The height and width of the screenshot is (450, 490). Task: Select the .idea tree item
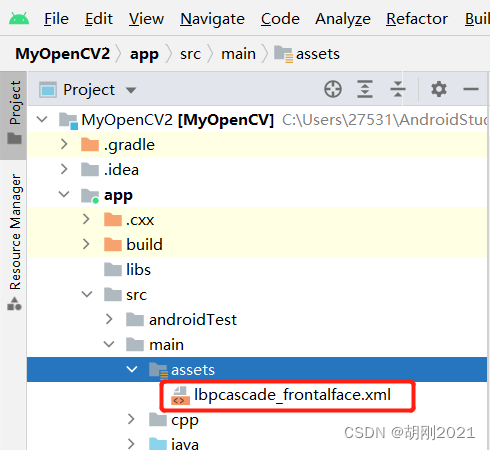click(x=257, y=170)
